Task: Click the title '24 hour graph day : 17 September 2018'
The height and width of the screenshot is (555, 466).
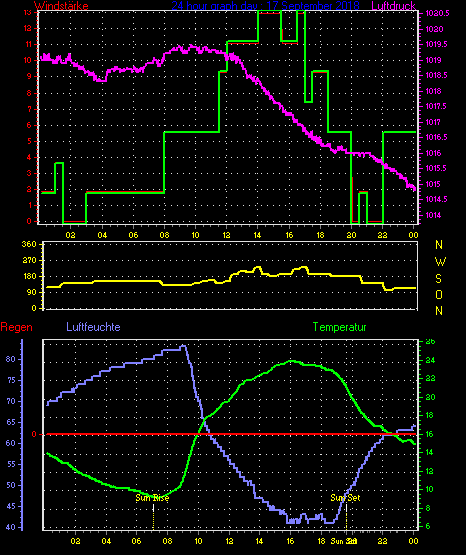Action: point(265,6)
